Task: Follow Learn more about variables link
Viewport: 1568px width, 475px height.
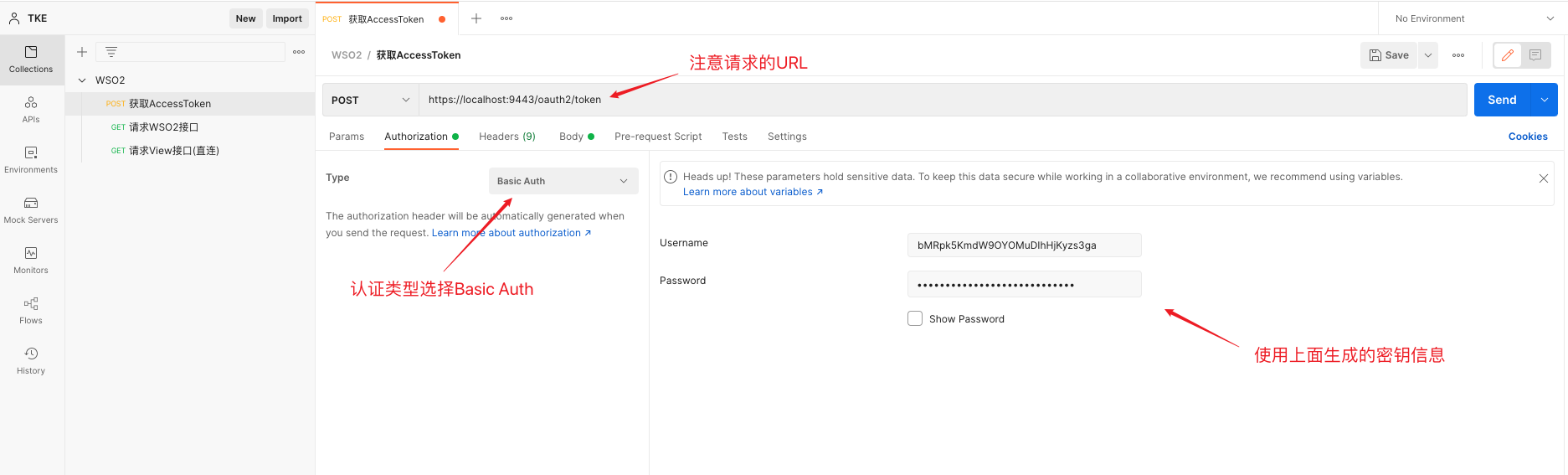Action: click(x=753, y=192)
